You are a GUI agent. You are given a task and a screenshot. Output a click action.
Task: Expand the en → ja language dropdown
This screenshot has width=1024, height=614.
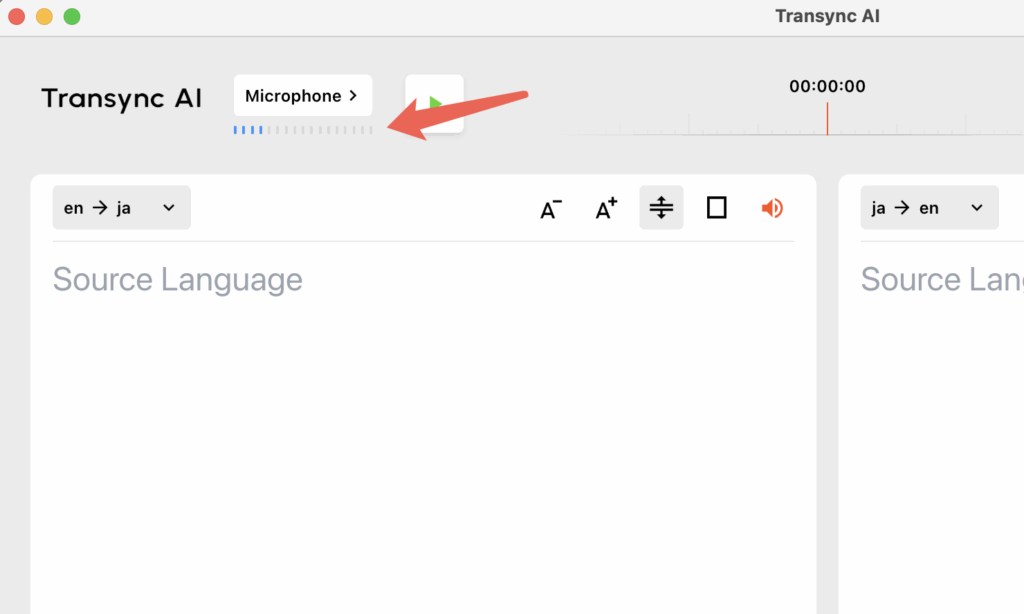(121, 208)
